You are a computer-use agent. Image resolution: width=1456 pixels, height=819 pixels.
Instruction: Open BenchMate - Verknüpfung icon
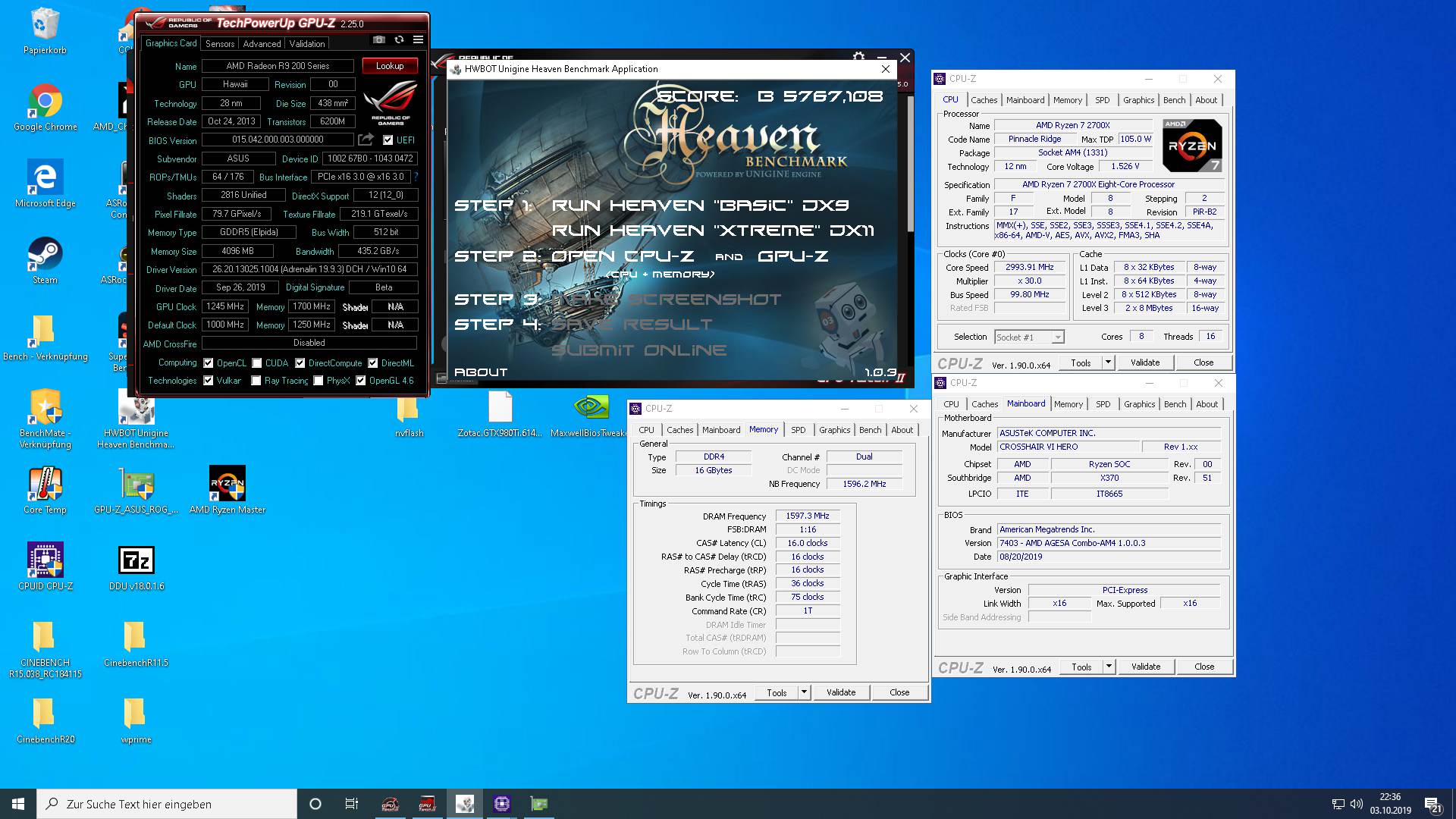point(45,419)
